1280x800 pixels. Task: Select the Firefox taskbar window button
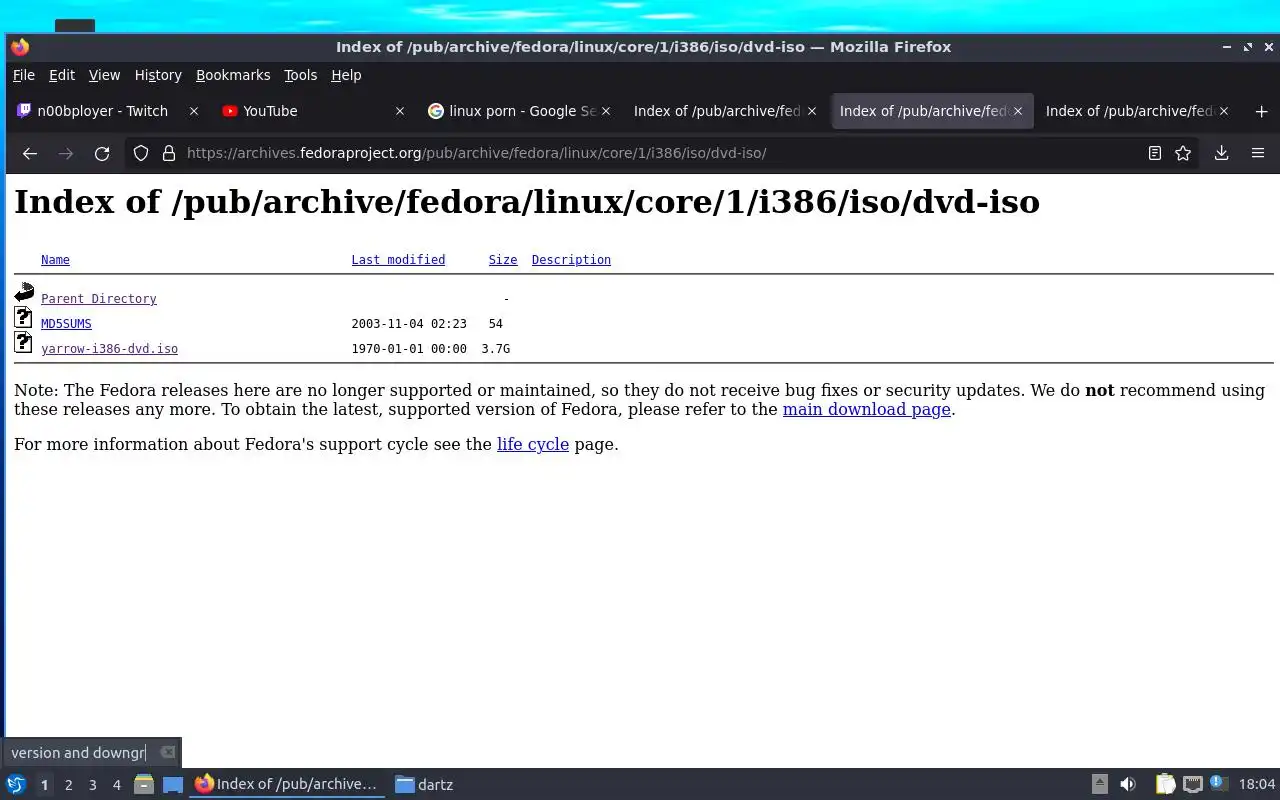tap(288, 784)
